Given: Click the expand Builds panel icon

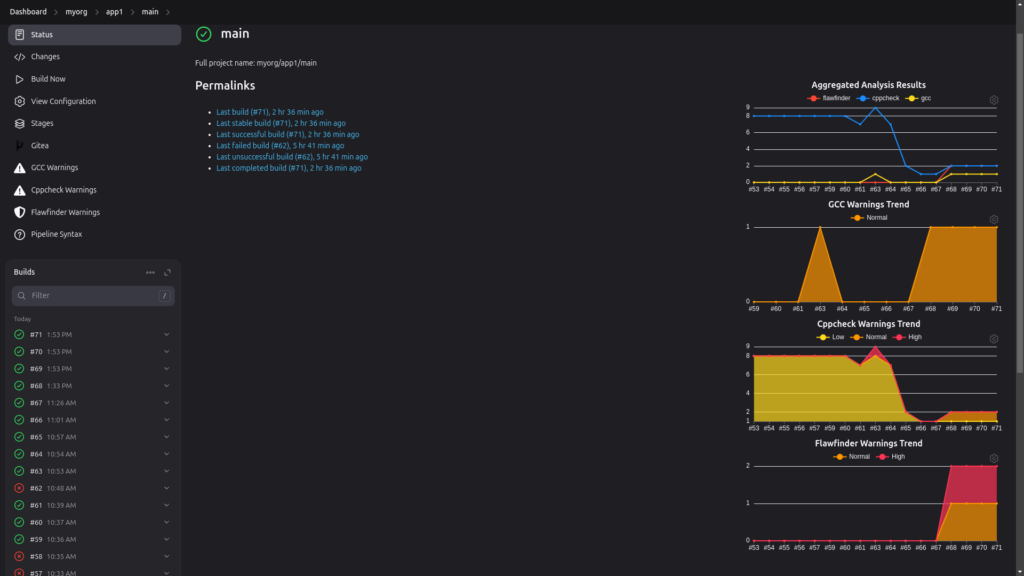Looking at the screenshot, I should click(167, 272).
